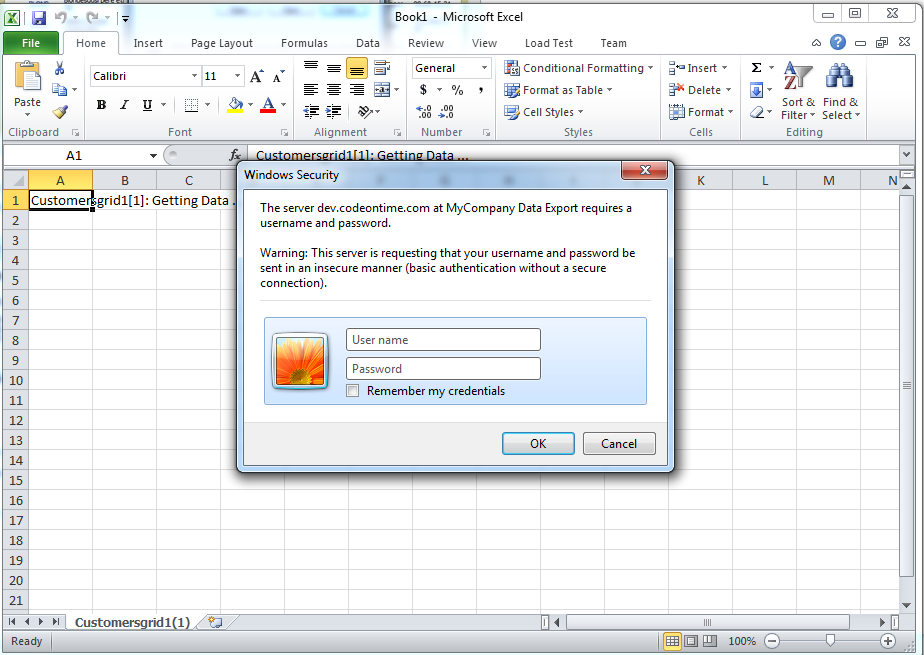This screenshot has width=924, height=655.
Task: Select the Cut scissors icon
Action: click(x=60, y=68)
